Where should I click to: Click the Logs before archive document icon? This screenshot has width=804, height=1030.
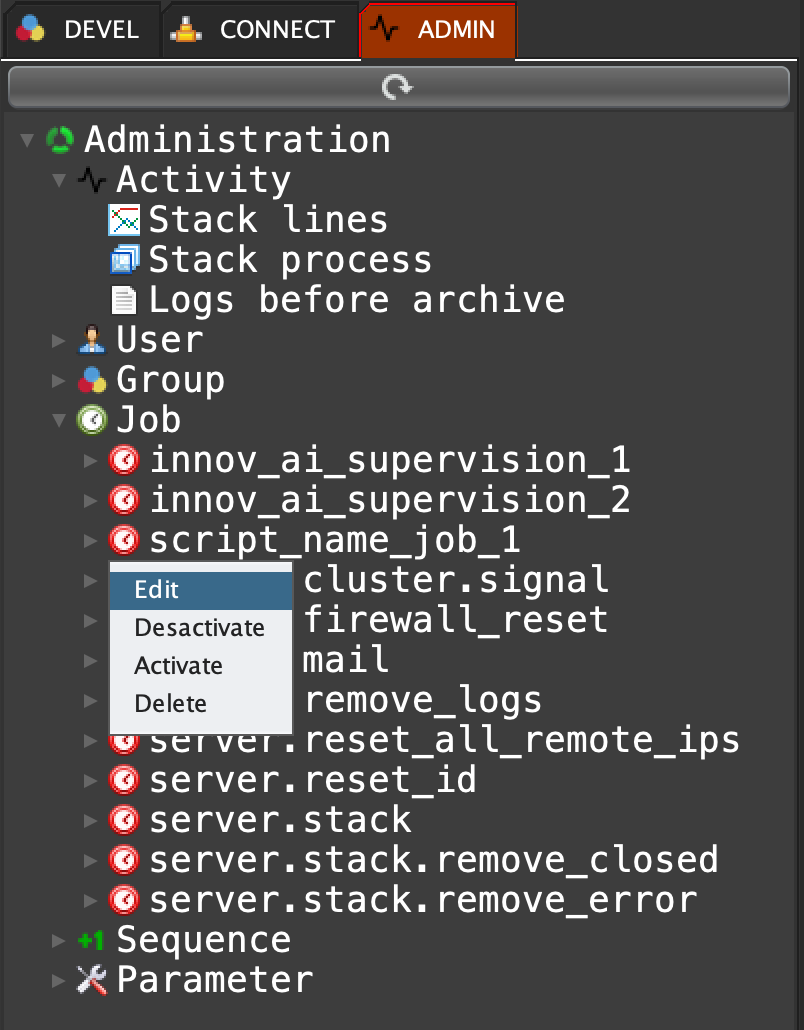[124, 300]
